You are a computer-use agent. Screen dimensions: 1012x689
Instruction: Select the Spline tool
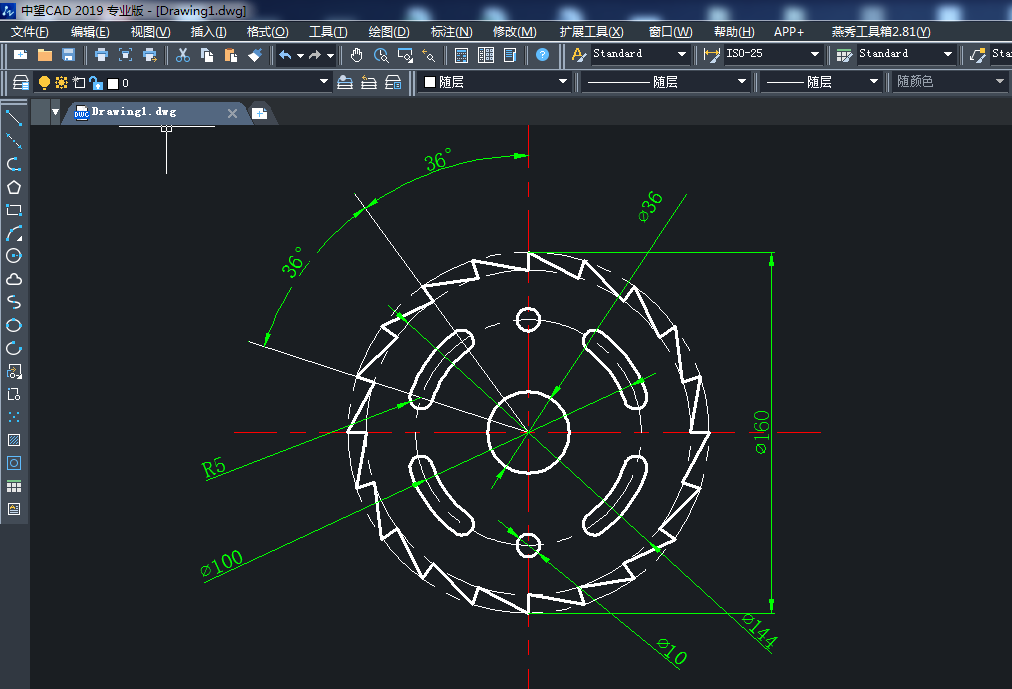click(x=14, y=302)
